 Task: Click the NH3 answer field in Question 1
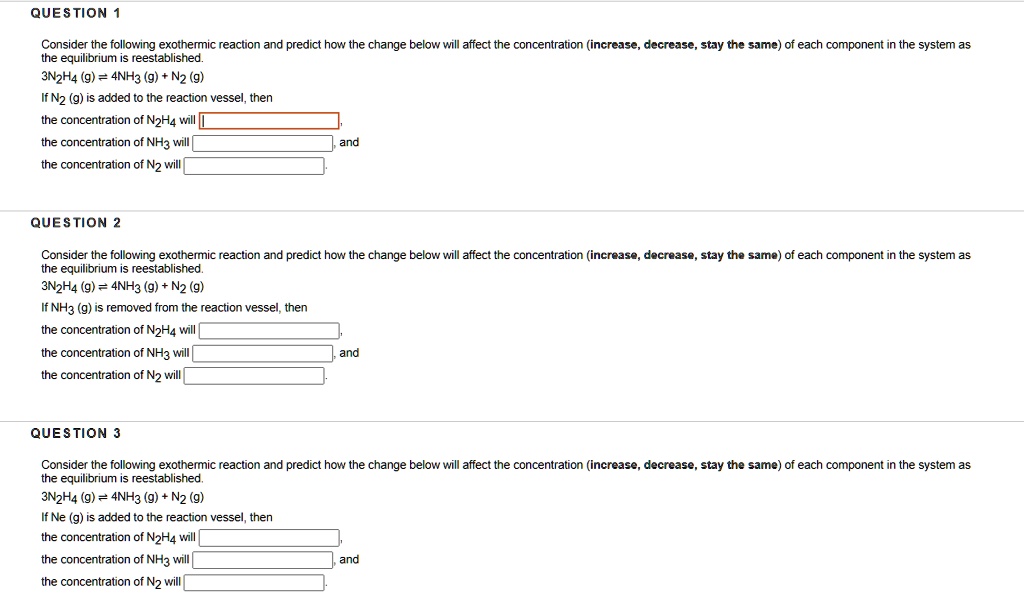click(263, 143)
